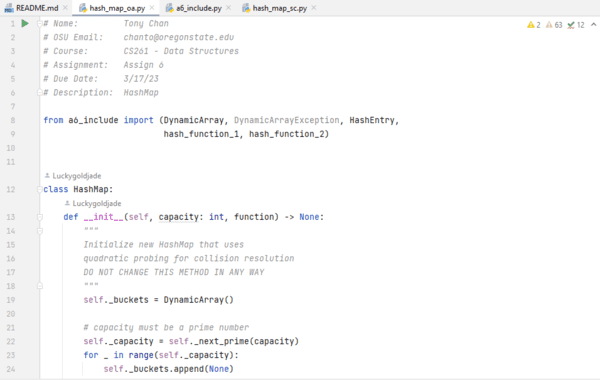The image size is (600, 380).
Task: Switch to the hash_map_sc.py tab
Action: (x=280, y=8)
